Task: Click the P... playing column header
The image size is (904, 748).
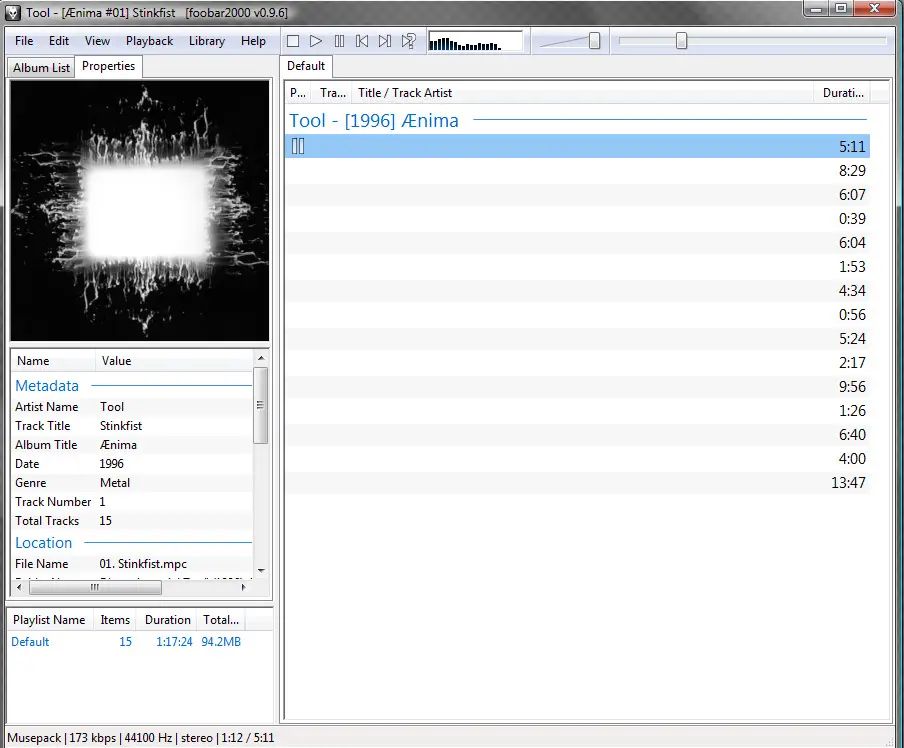Action: pos(298,93)
